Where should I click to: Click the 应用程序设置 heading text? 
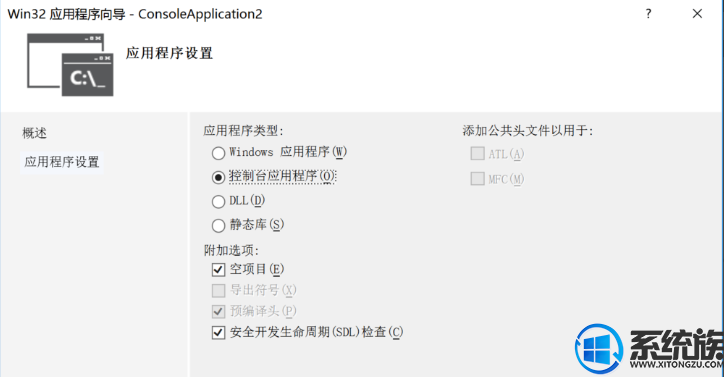tap(169, 53)
